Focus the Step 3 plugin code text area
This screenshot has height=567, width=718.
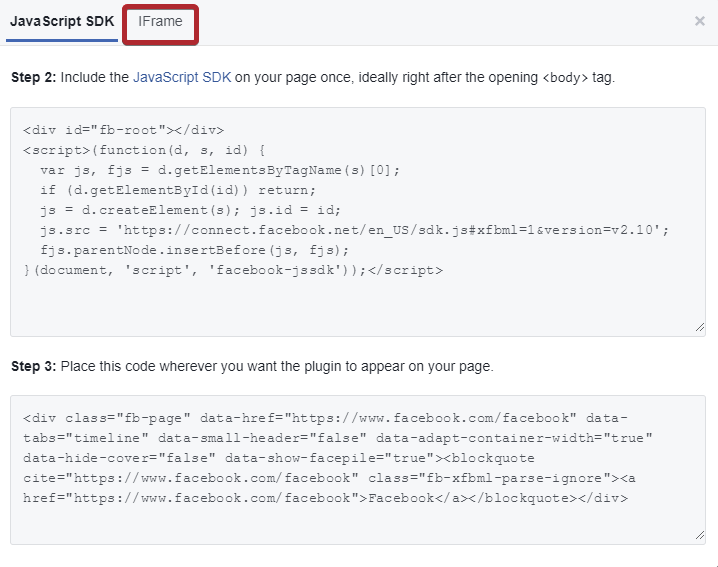358,470
